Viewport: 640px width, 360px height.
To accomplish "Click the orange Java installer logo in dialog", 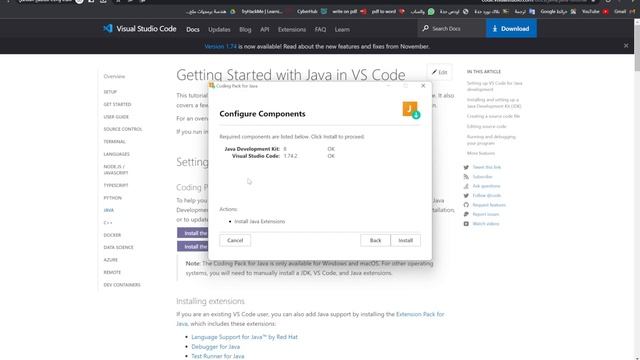I will (411, 110).
